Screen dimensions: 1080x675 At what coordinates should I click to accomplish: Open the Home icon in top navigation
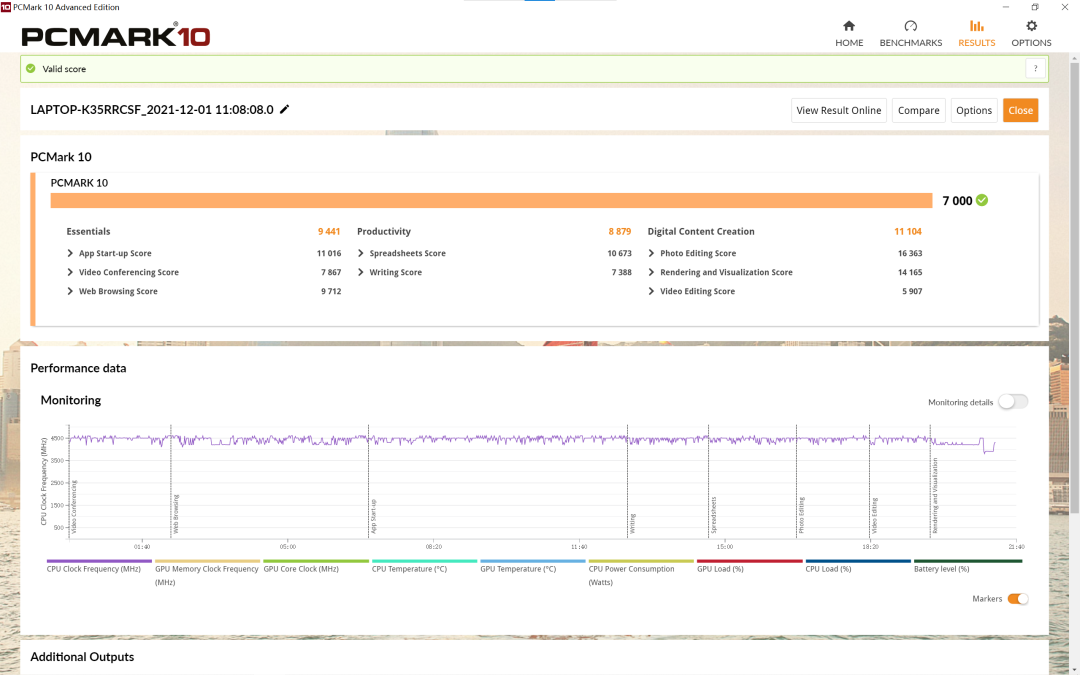point(849,26)
